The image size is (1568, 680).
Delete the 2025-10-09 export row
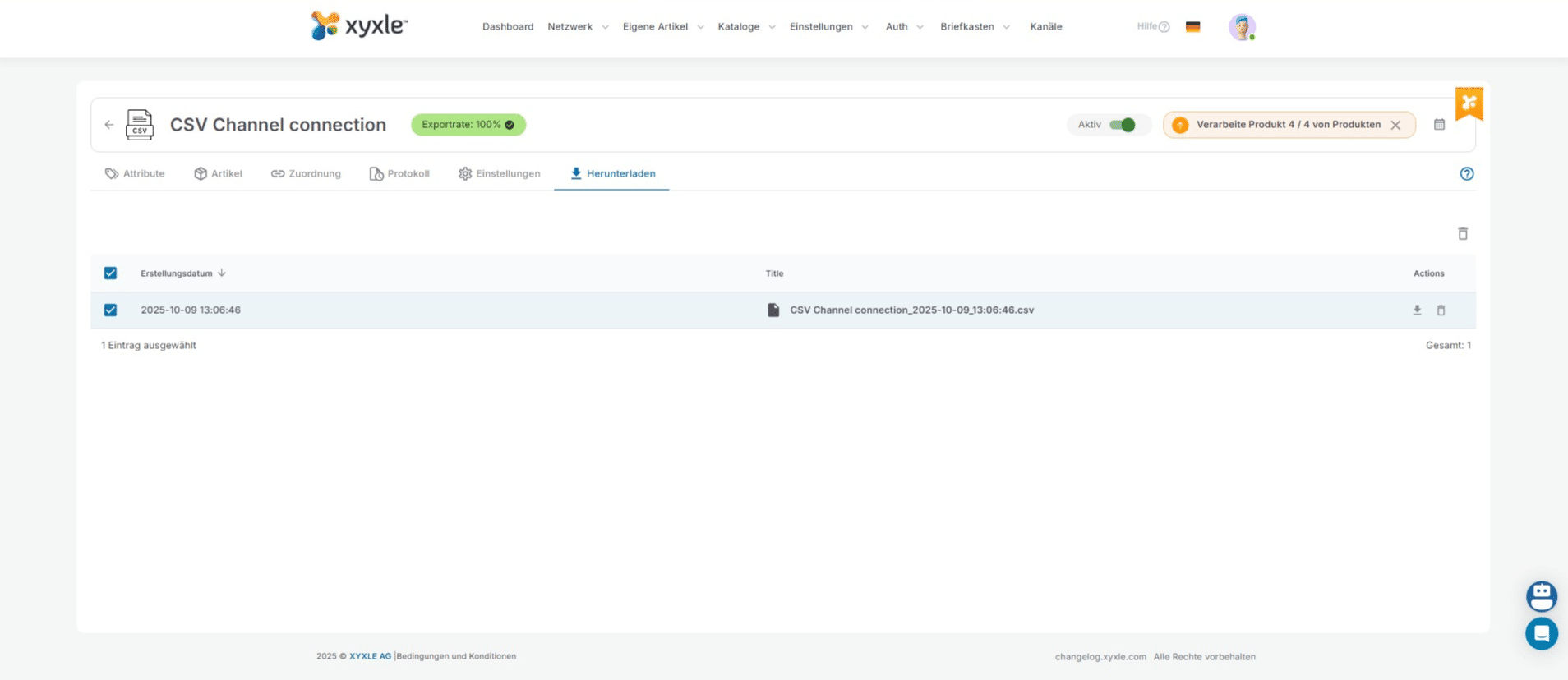coord(1441,310)
